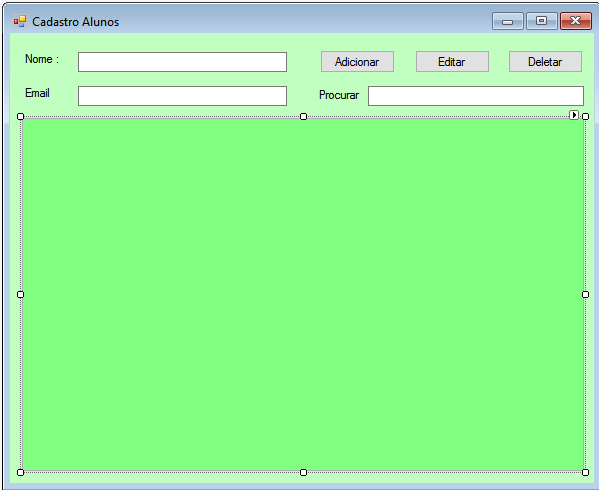
Task: Click the Editar button
Action: coord(452,61)
